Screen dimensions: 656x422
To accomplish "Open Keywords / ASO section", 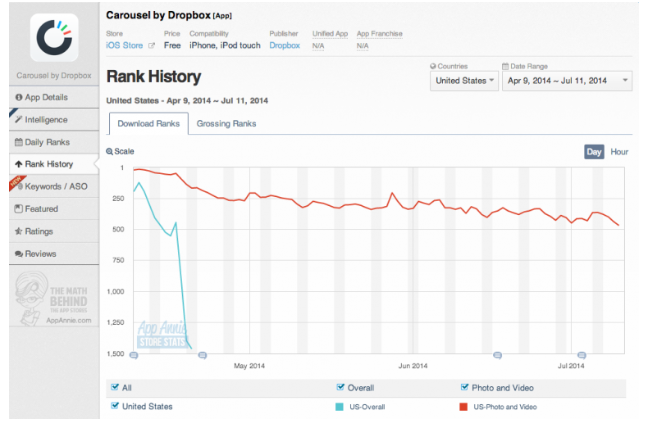I will coord(54,187).
